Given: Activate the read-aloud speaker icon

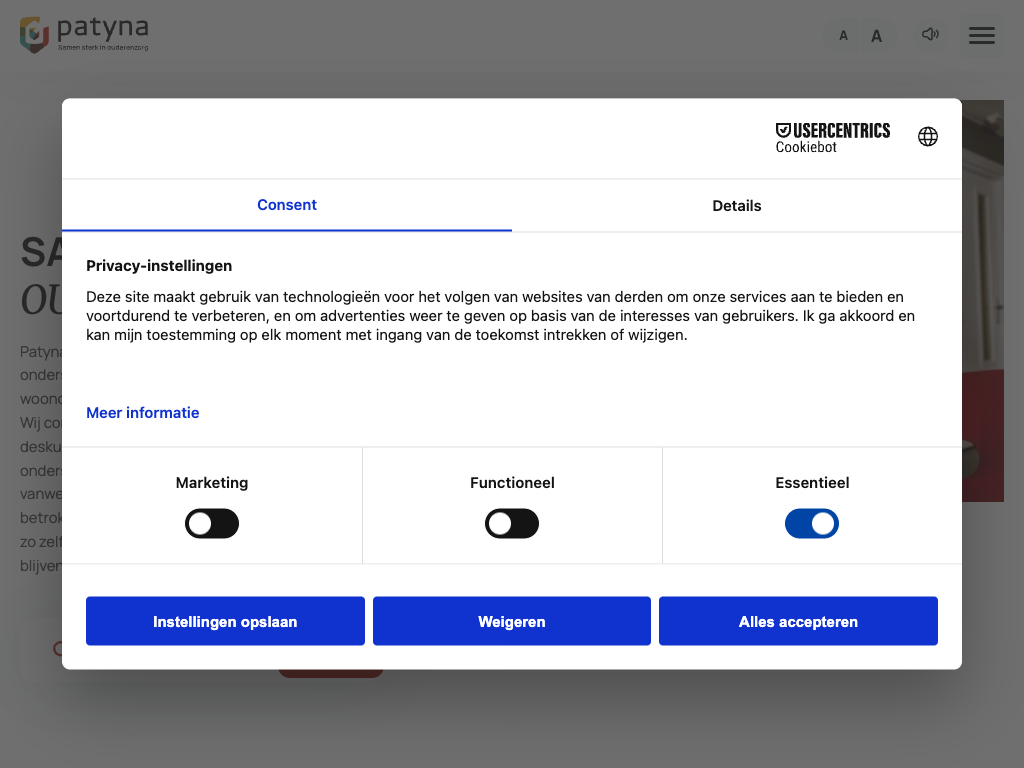Looking at the screenshot, I should [930, 35].
